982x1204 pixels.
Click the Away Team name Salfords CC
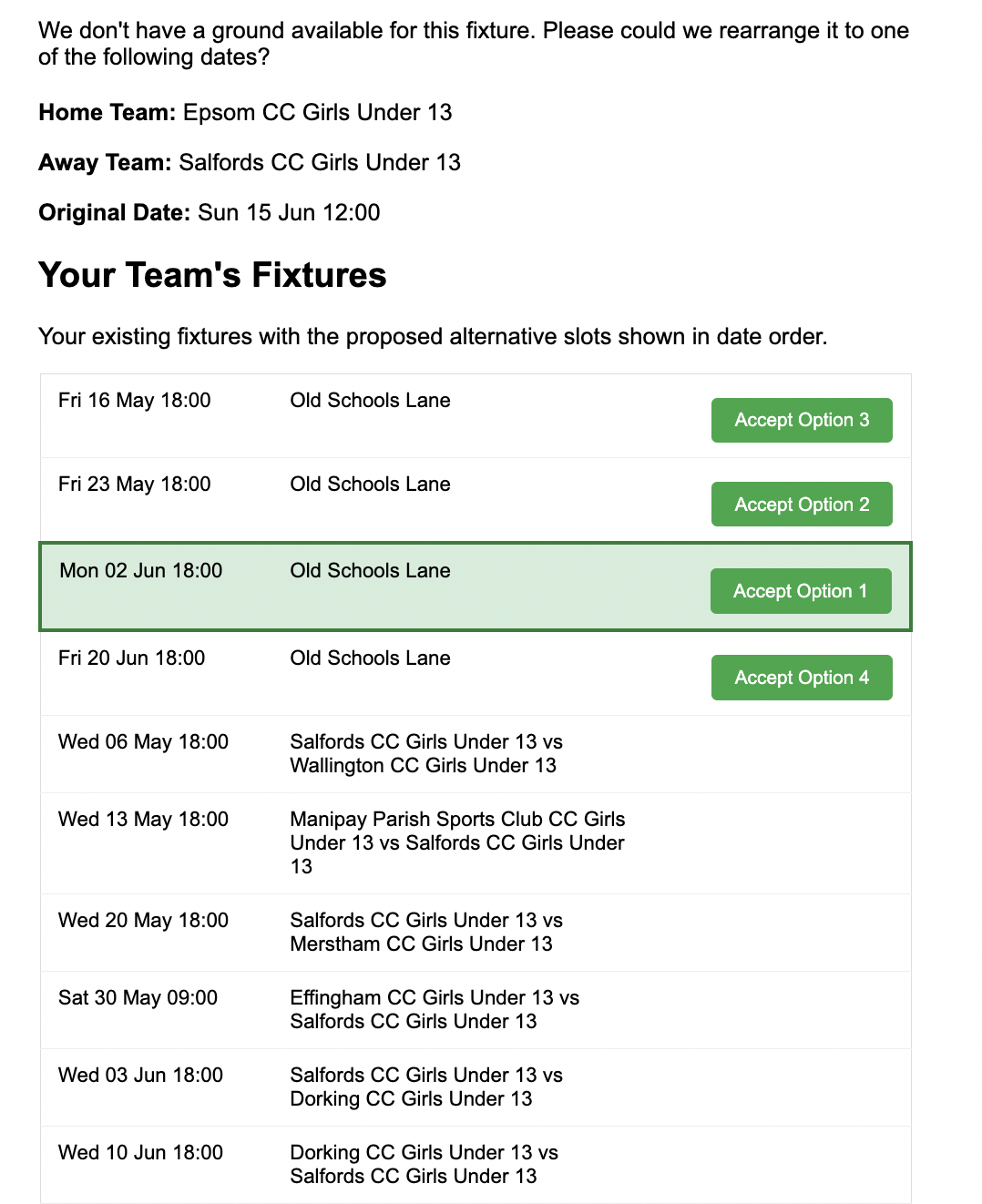321,162
